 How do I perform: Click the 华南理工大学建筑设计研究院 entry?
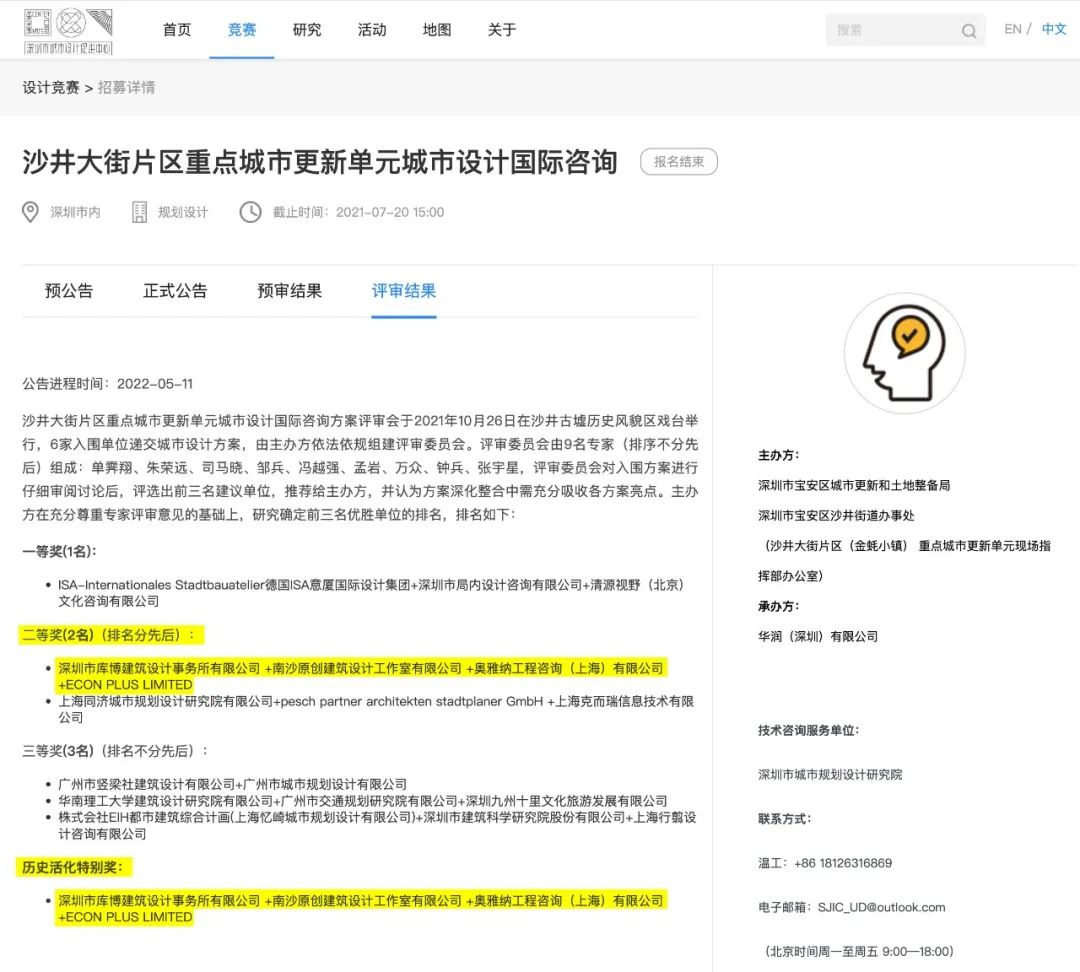(x=362, y=801)
